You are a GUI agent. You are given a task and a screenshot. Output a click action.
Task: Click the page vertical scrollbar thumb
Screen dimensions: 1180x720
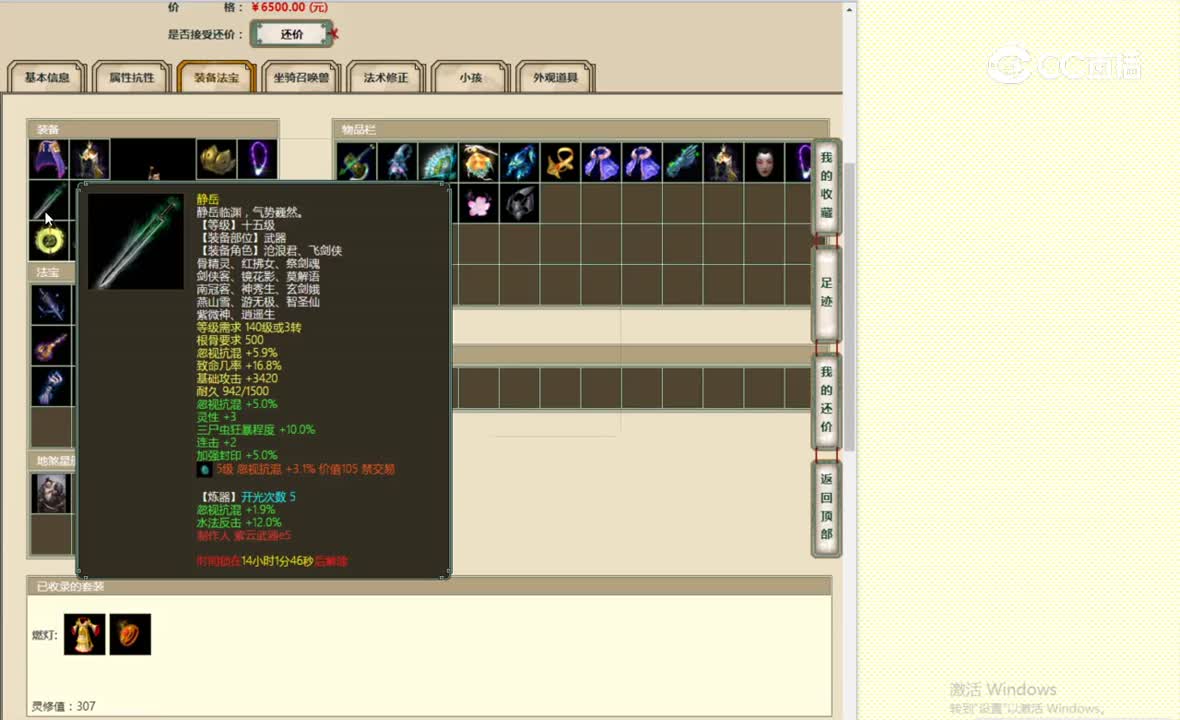pos(849,305)
